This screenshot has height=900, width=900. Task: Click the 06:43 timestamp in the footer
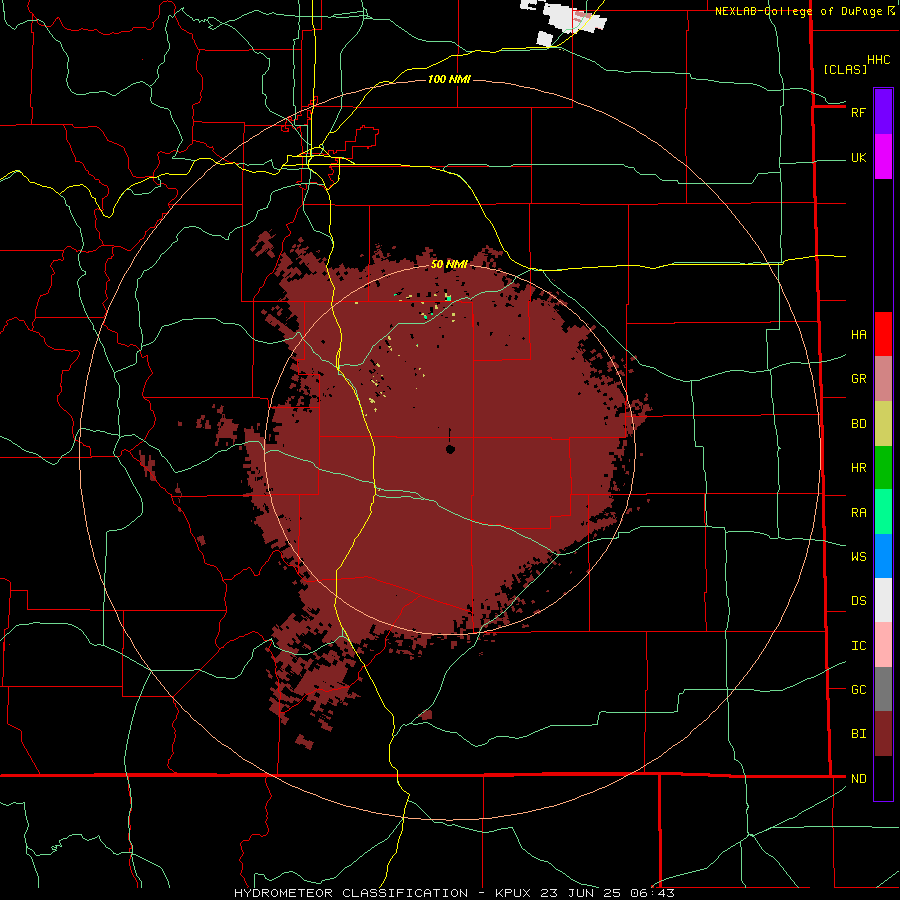pos(651,893)
